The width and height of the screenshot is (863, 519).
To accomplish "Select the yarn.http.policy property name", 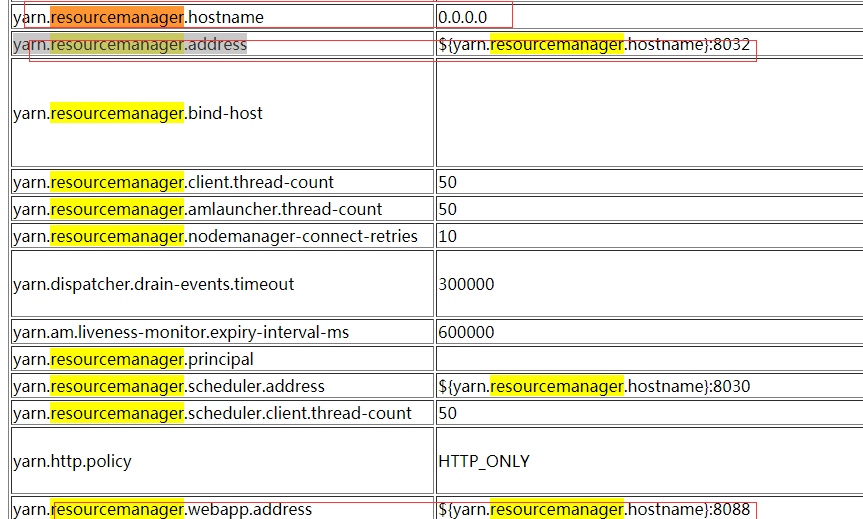I will pyautogui.click(x=72, y=461).
